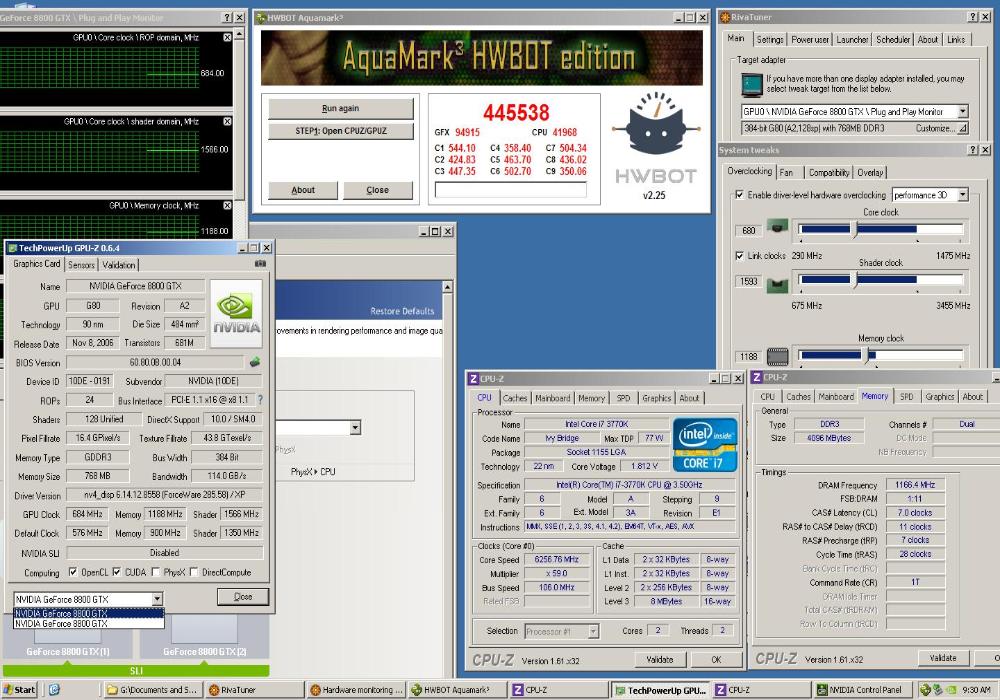Click the hardware monitor vertical scrollbar up arrow
1000x700 pixels.
(x=239, y=33)
